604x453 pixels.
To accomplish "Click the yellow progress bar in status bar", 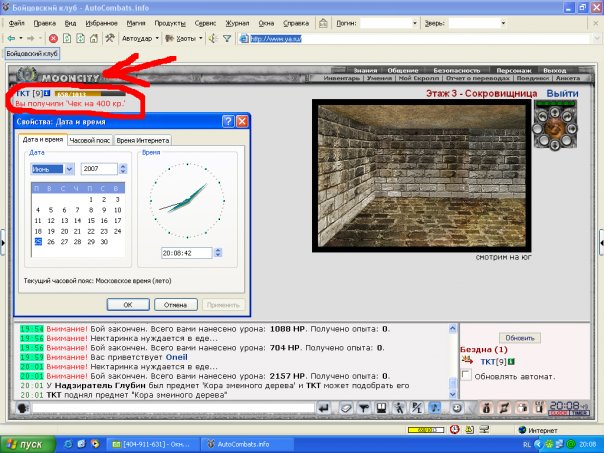I will (425, 430).
